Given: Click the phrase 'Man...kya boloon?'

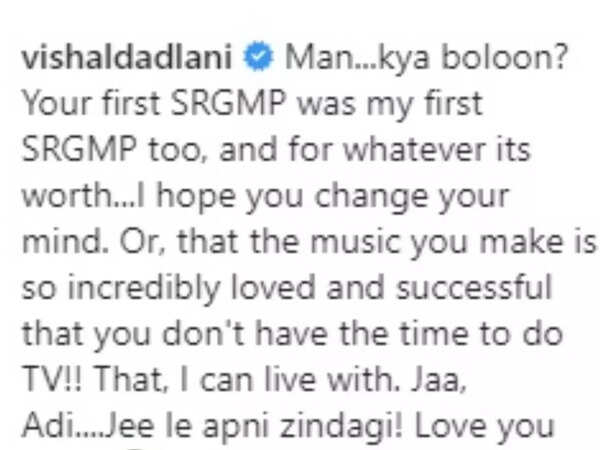Looking at the screenshot, I should [426, 59].
